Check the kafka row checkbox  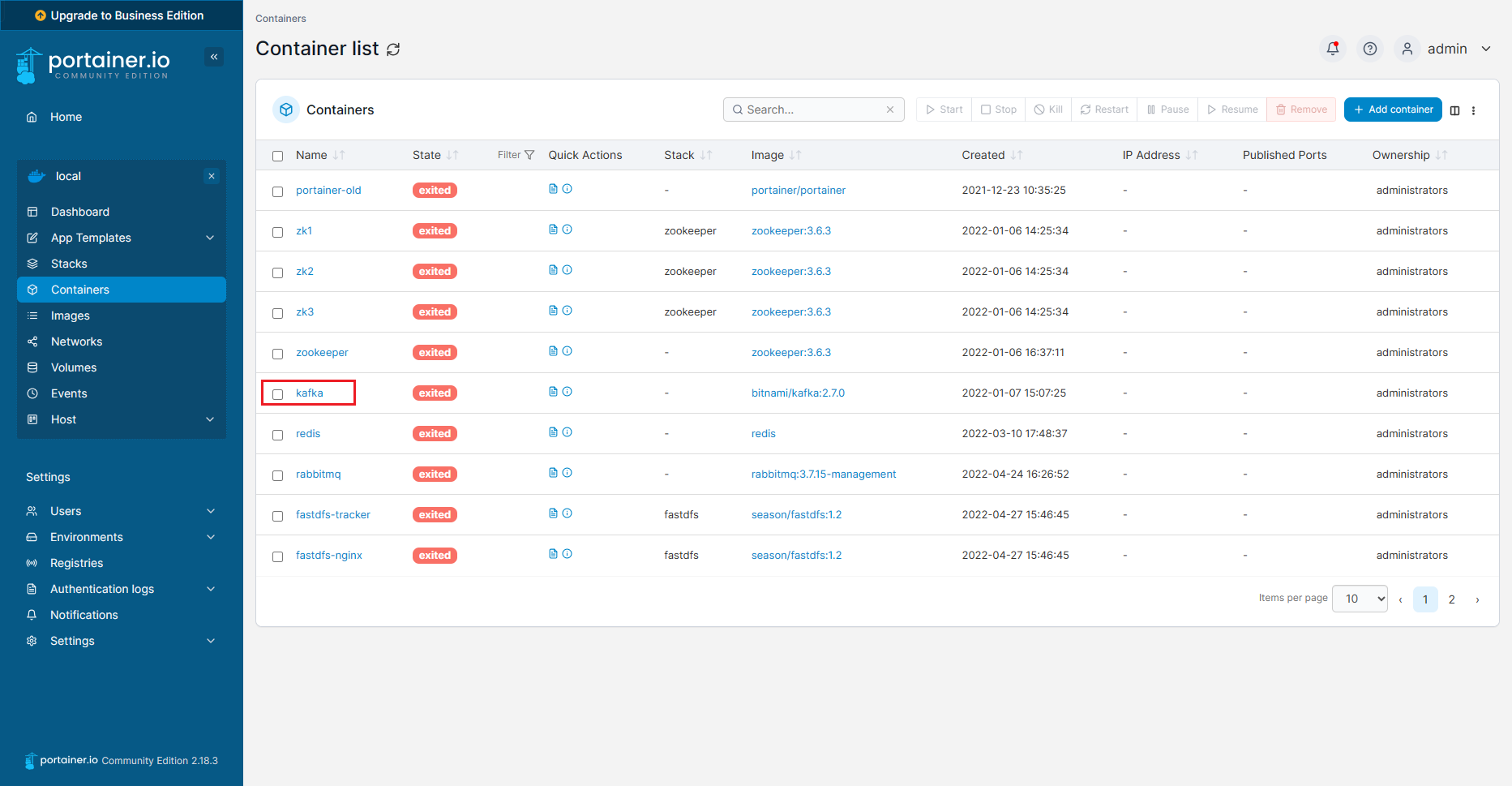[x=278, y=394]
